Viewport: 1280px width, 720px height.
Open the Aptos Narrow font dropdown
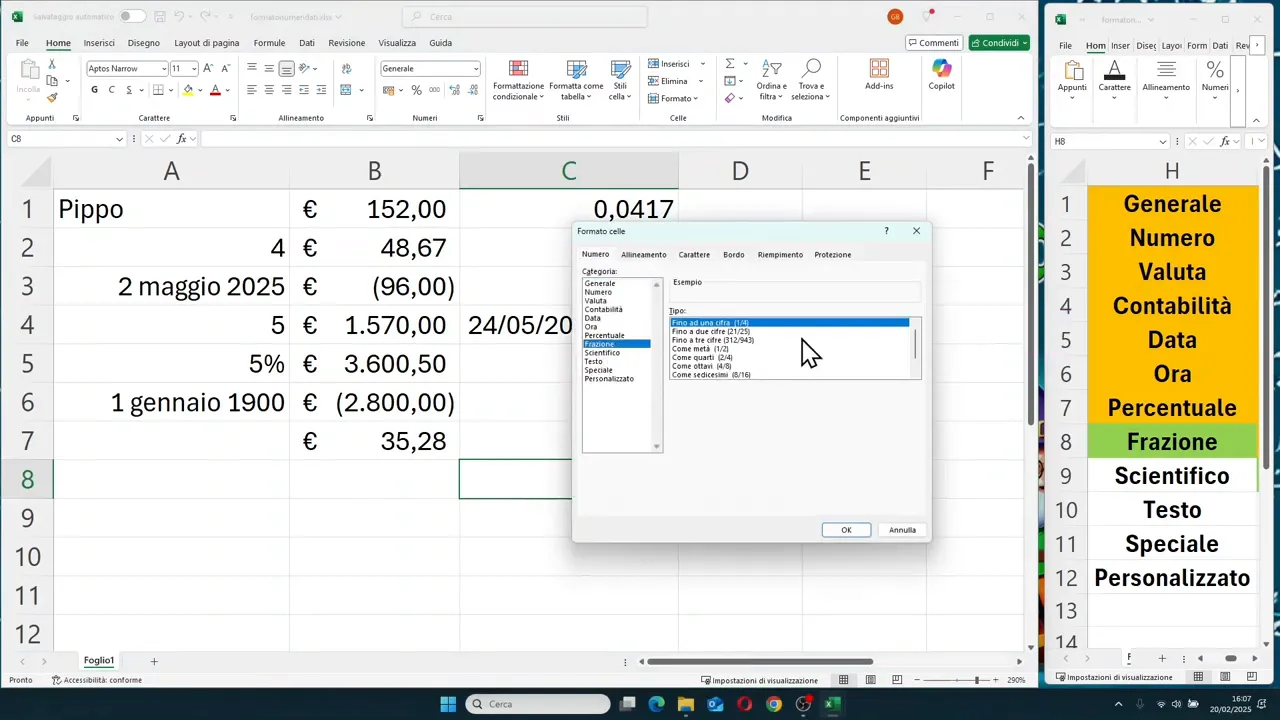click(x=163, y=69)
